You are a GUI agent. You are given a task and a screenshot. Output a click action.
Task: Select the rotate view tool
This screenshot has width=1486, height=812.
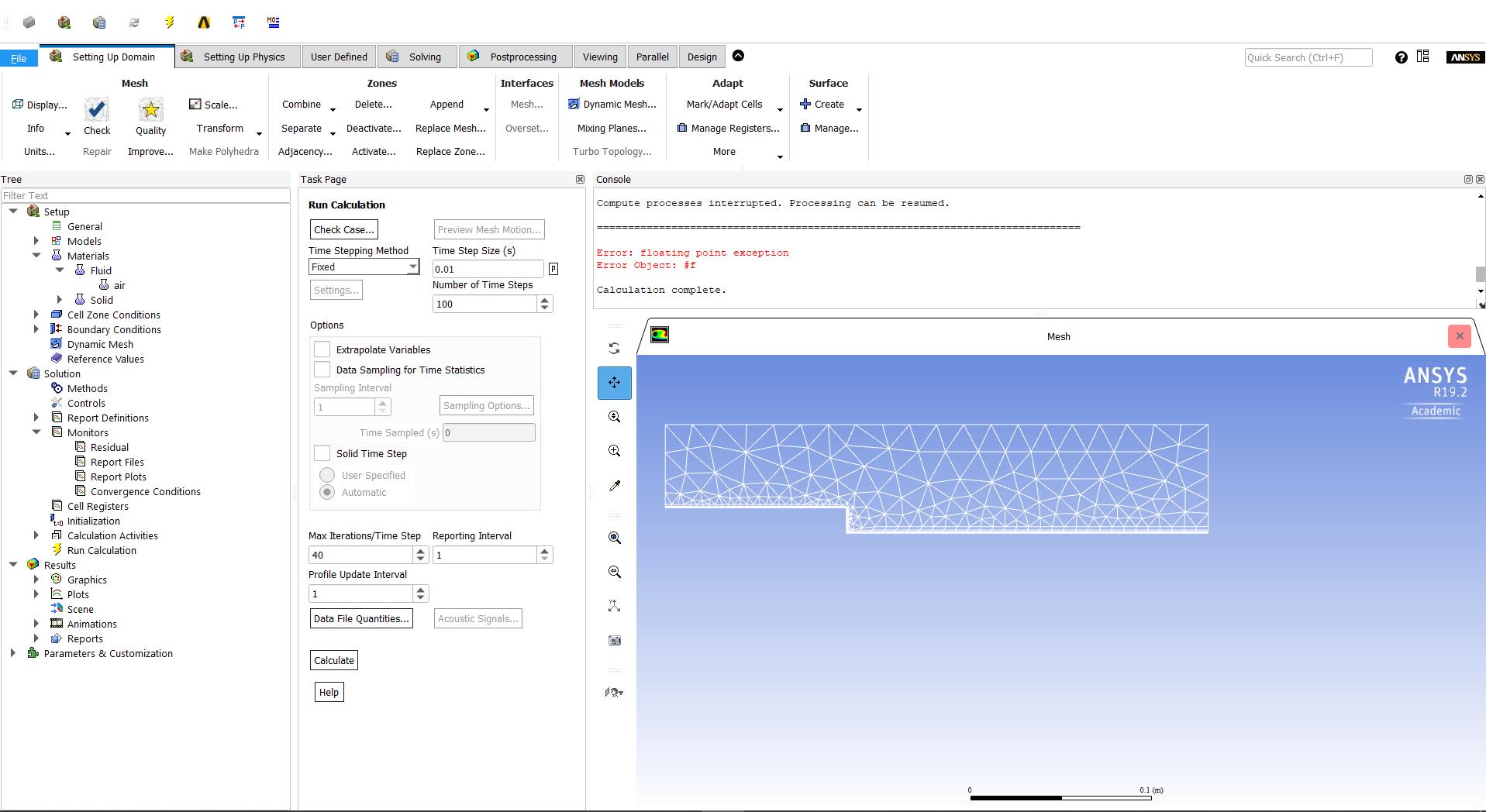click(614, 349)
